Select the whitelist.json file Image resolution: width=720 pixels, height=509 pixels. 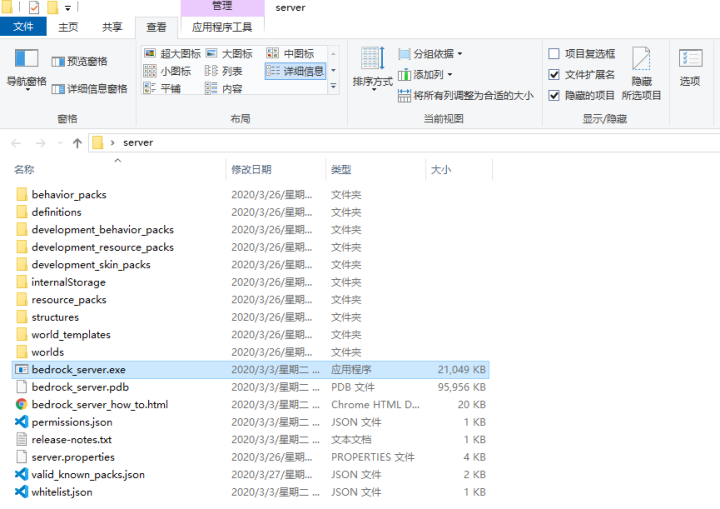point(251,492)
